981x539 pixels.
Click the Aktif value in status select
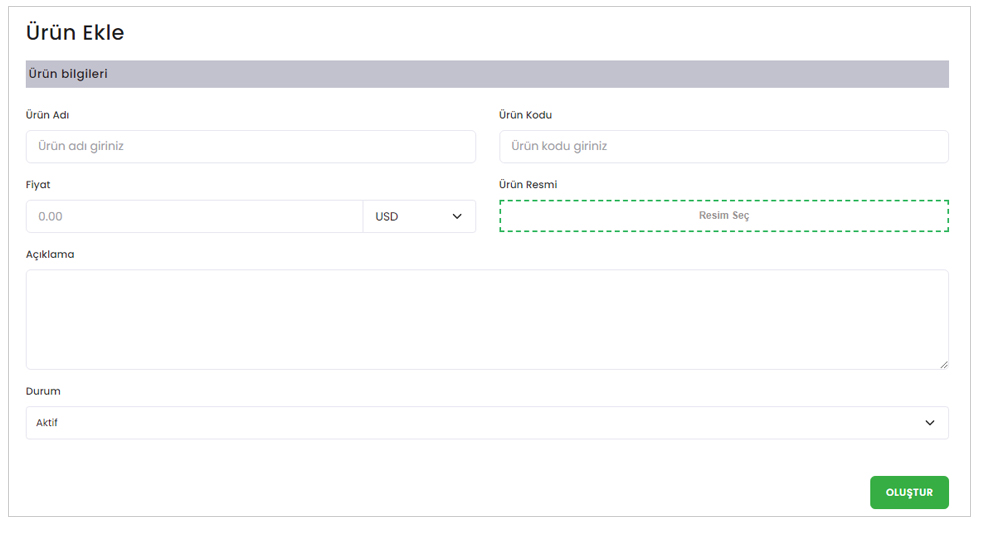tap(47, 423)
